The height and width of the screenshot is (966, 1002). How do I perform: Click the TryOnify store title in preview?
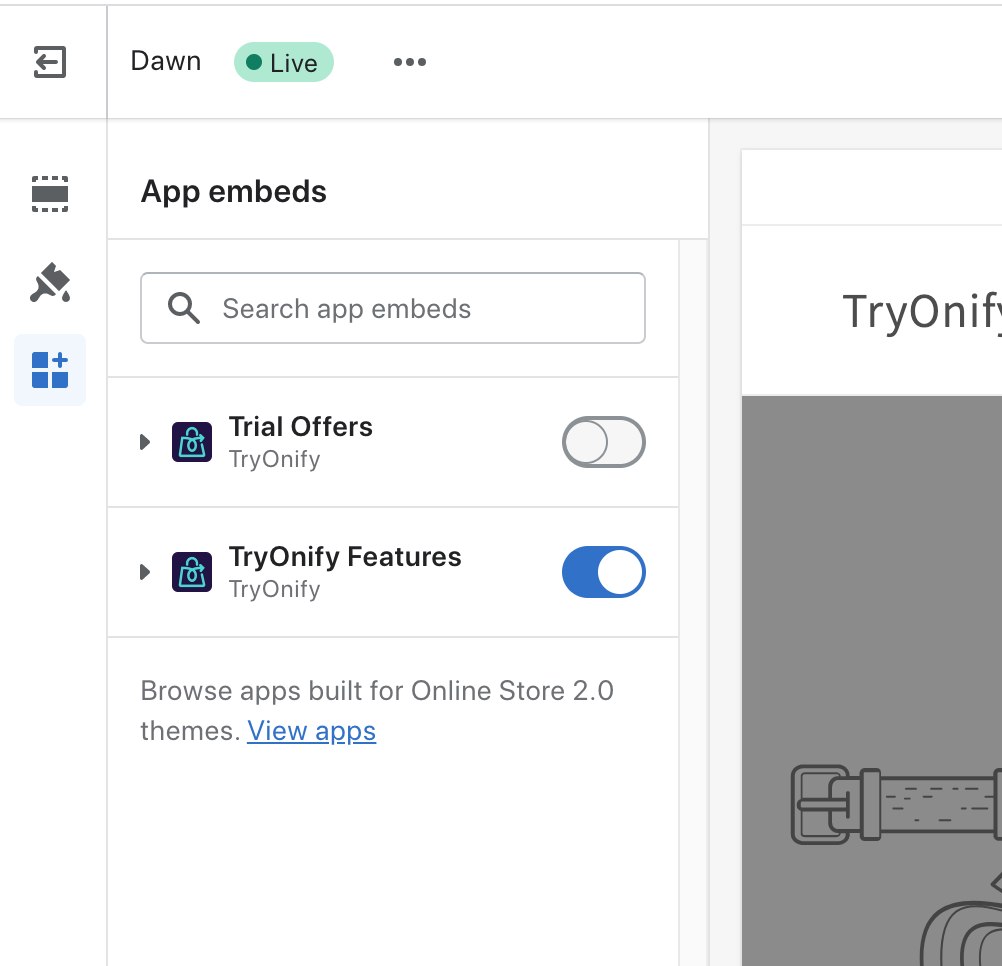pos(921,311)
